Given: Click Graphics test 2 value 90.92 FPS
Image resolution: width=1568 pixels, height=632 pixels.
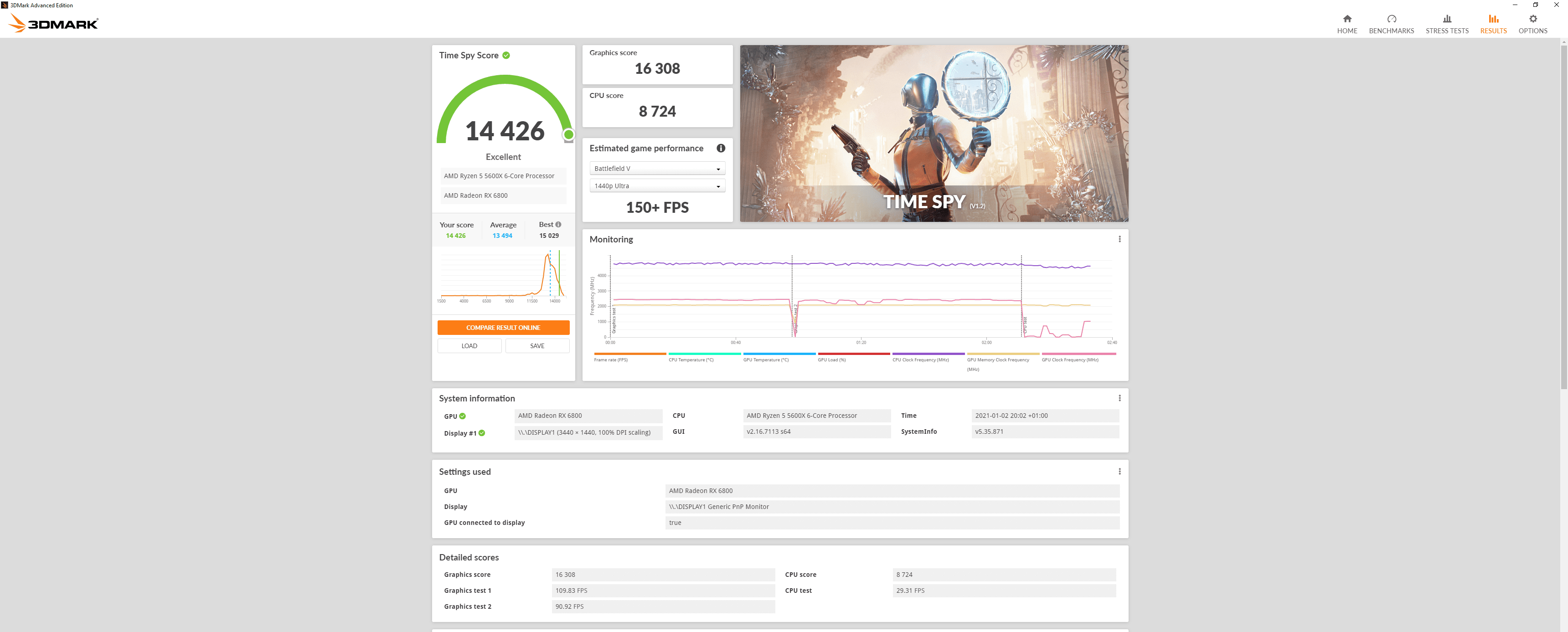Looking at the screenshot, I should (x=663, y=606).
